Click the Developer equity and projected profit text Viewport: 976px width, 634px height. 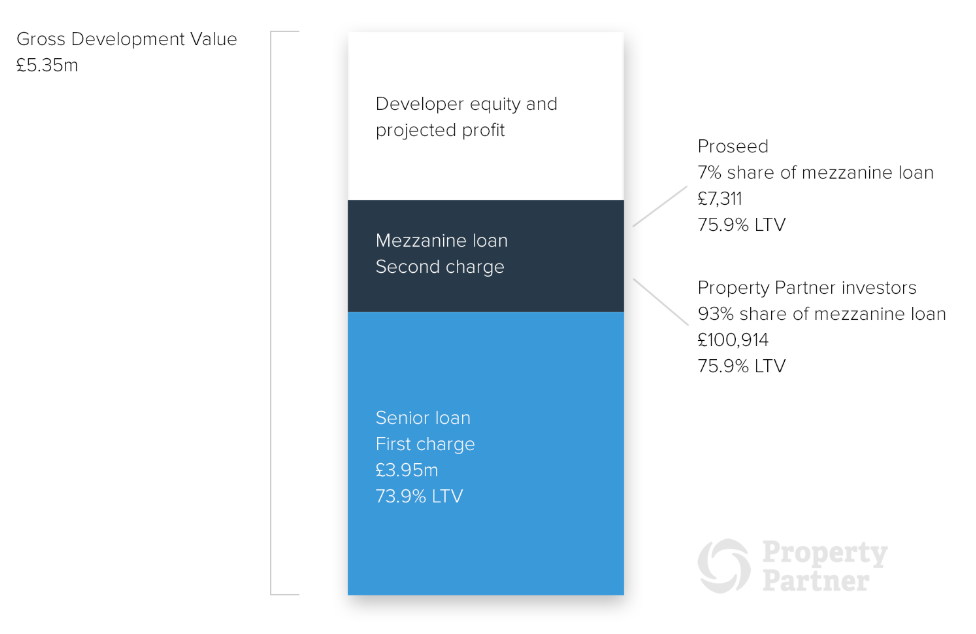pyautogui.click(x=466, y=117)
